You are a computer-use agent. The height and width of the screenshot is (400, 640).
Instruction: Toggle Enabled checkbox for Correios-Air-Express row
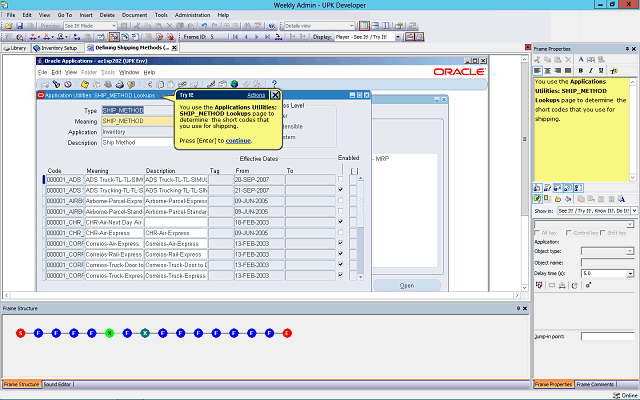click(x=341, y=243)
